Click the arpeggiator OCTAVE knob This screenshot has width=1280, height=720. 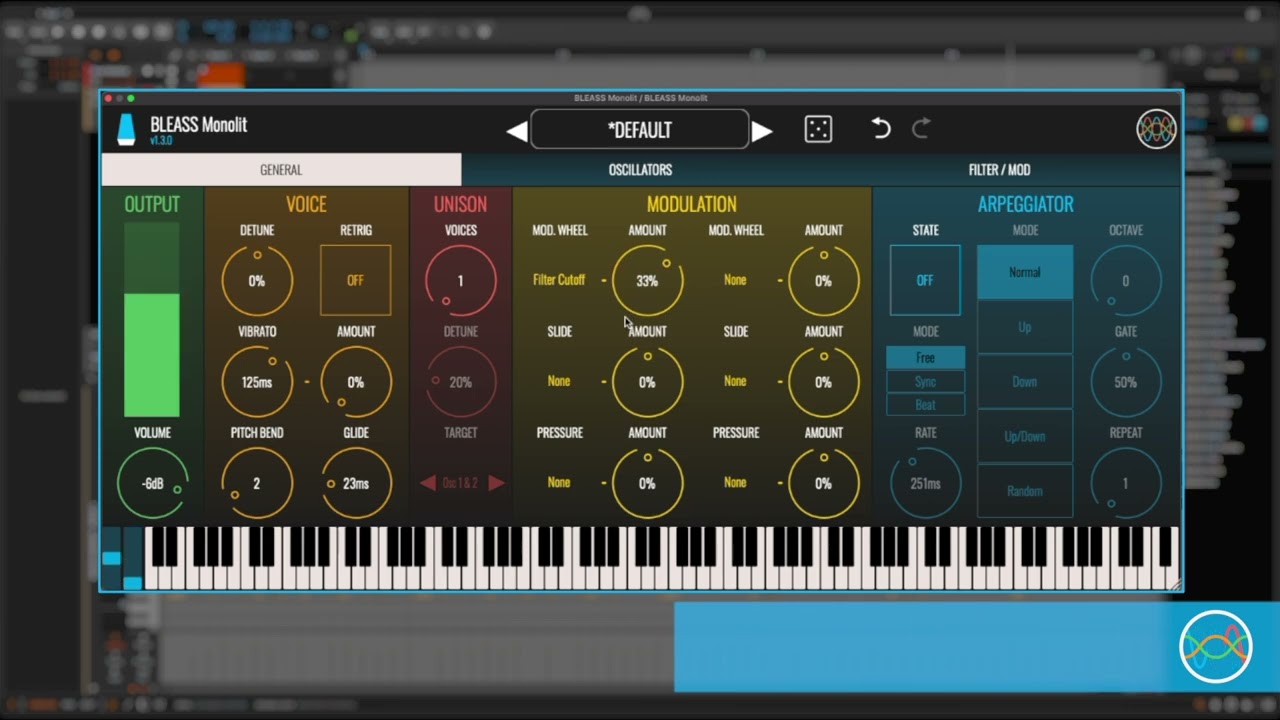coord(1125,281)
